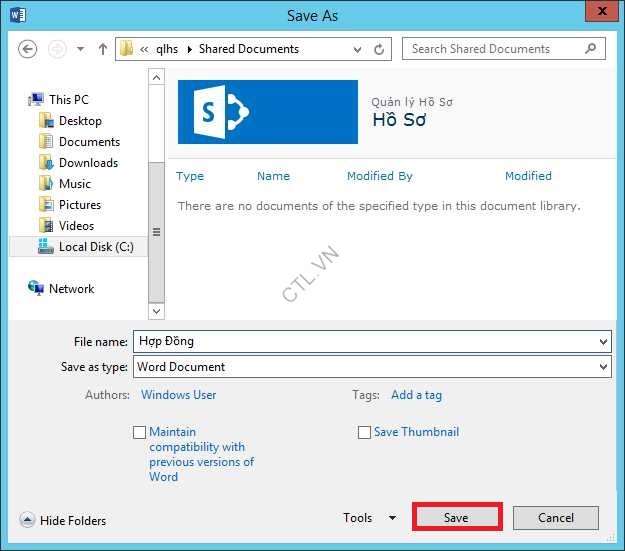Go back with the left arrow button
Viewport: 625px width, 551px height.
tap(28, 49)
